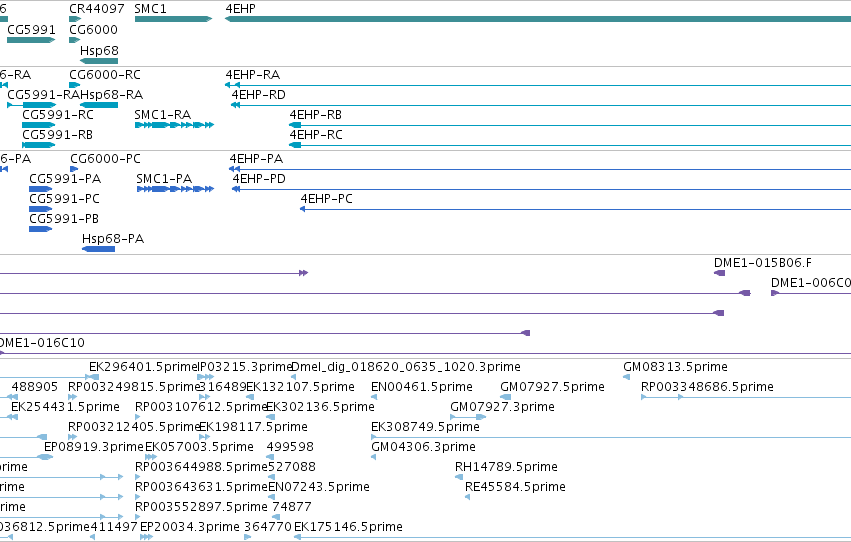Click the CG6000 gene label
The width and height of the screenshot is (851, 542).
(93, 29)
